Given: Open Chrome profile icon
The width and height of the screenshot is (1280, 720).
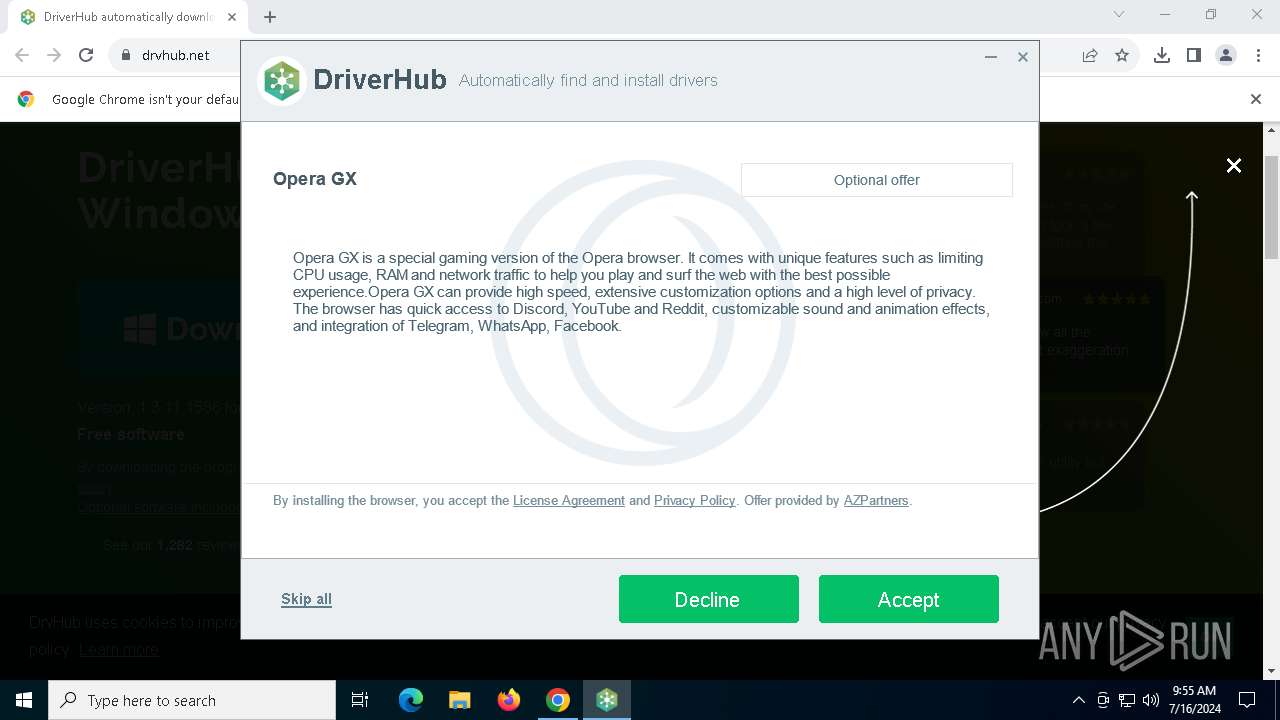Looking at the screenshot, I should coord(1226,55).
